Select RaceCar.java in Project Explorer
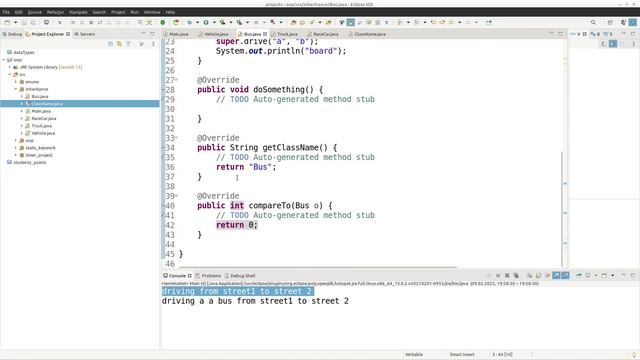 coord(44,118)
